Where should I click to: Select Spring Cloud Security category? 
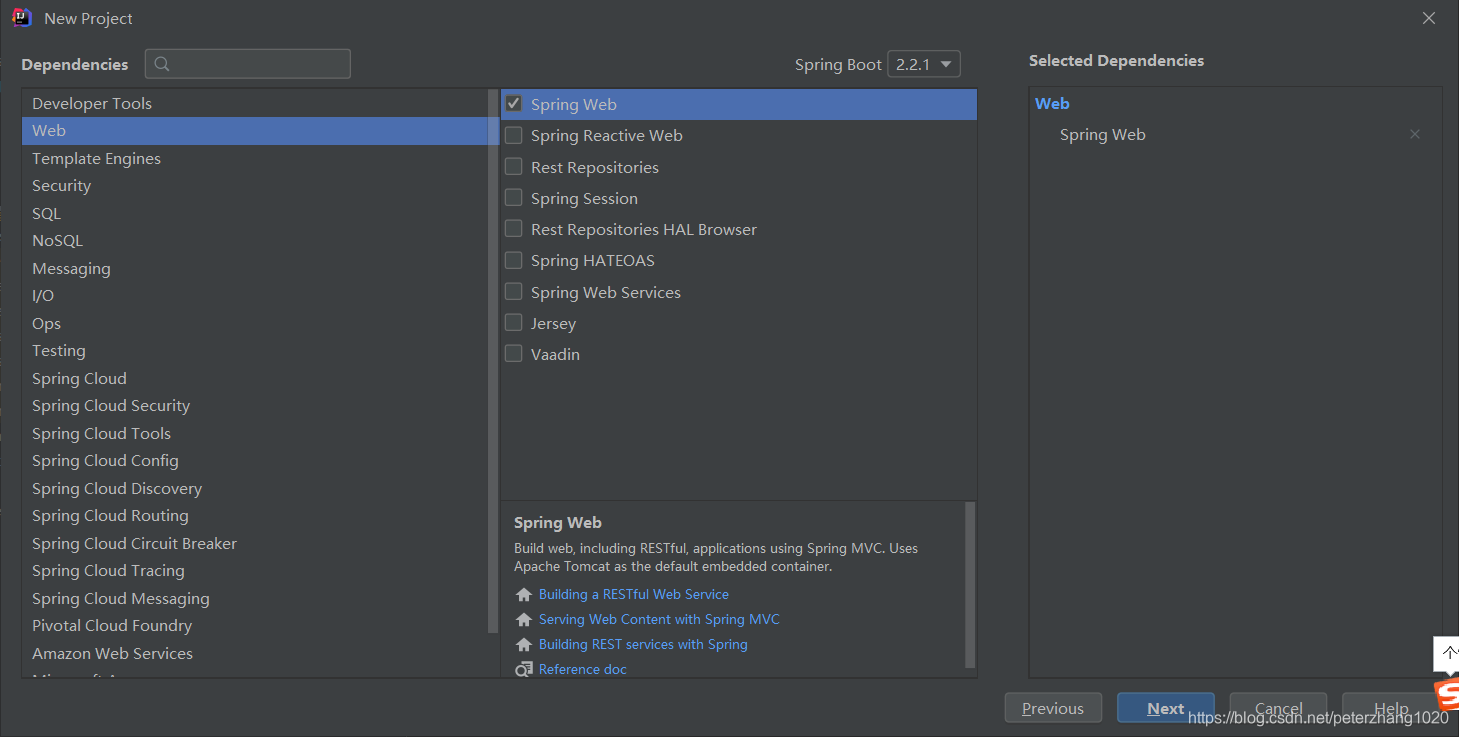pos(255,406)
